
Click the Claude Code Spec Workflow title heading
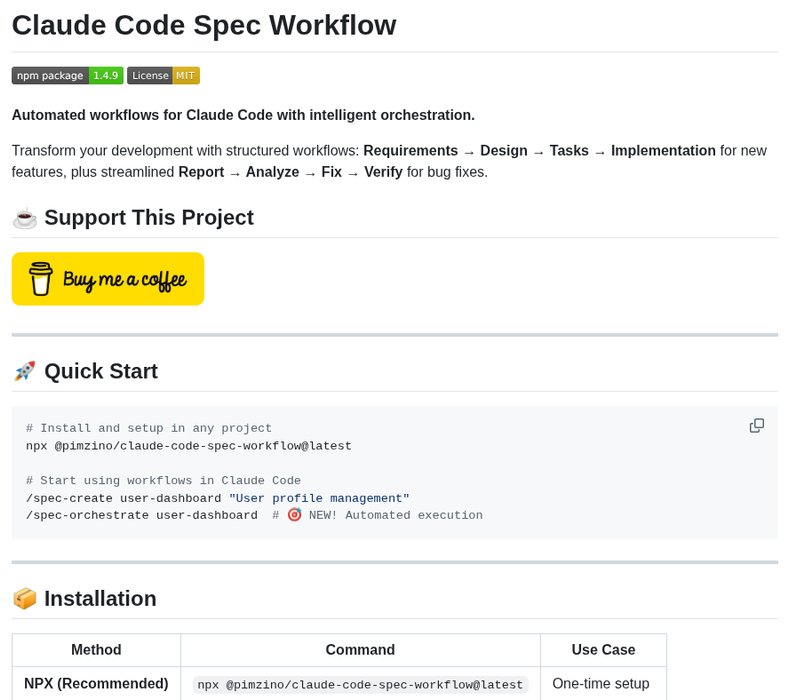coord(204,25)
